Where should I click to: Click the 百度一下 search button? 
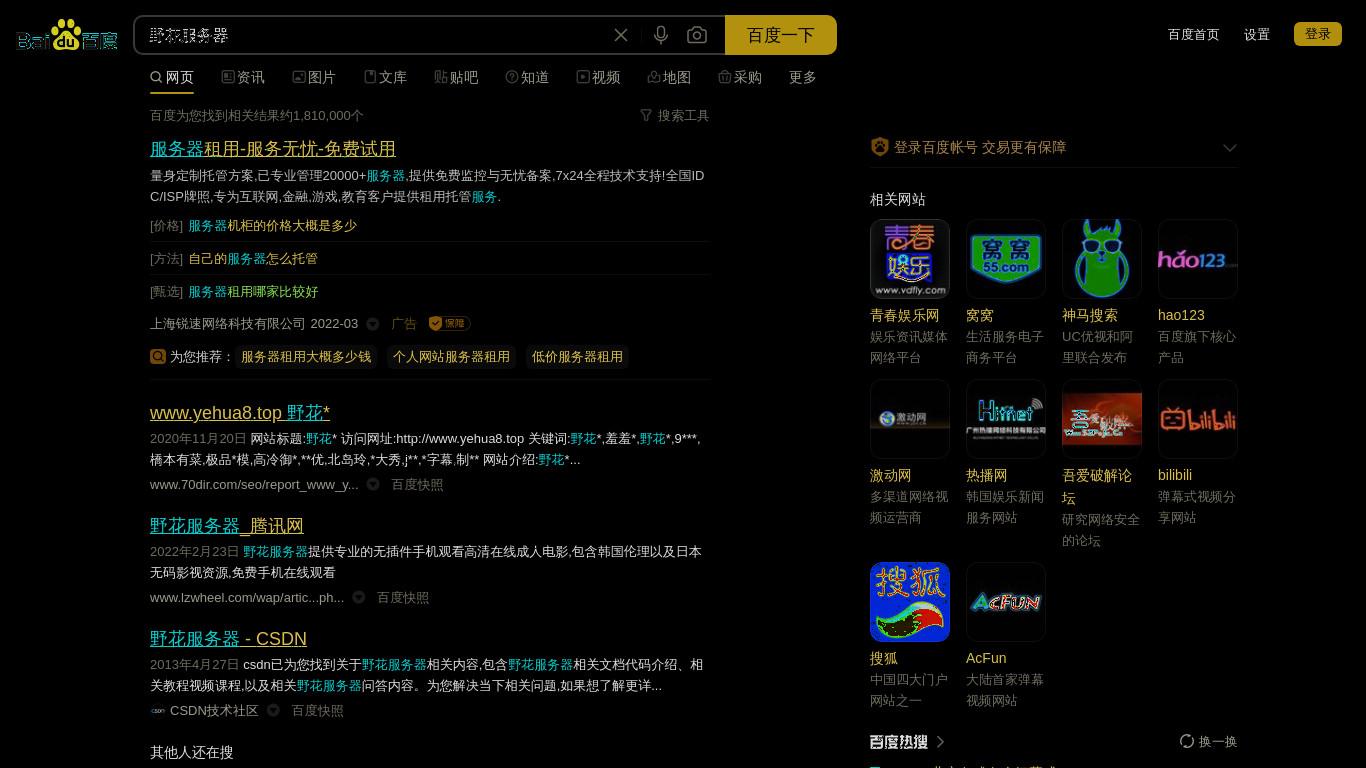point(781,35)
